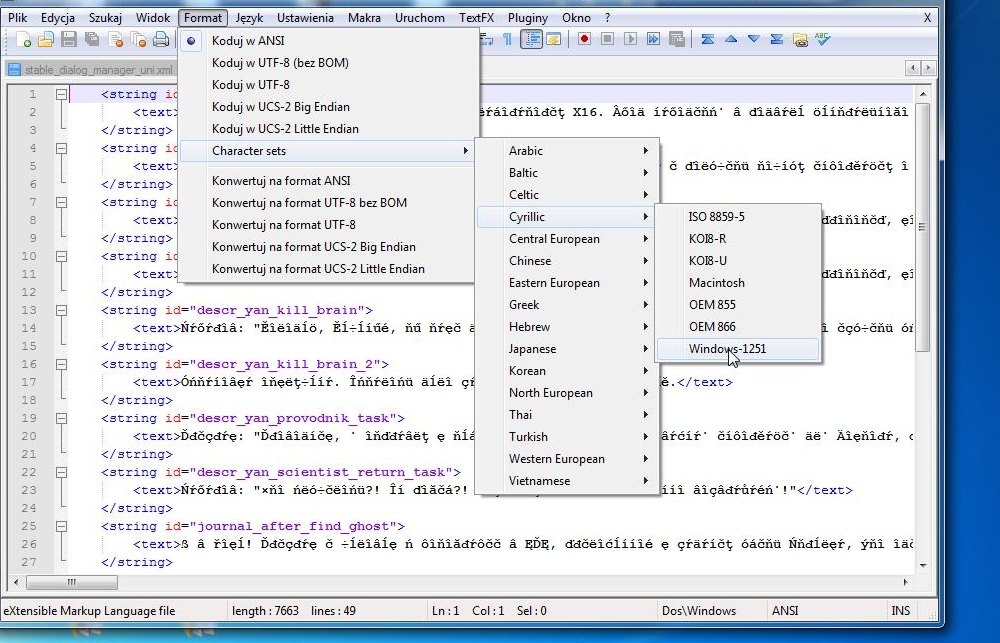Screen dimensions: 1000x643
Task: Expand the Greek character set submenu
Action: coord(567,305)
